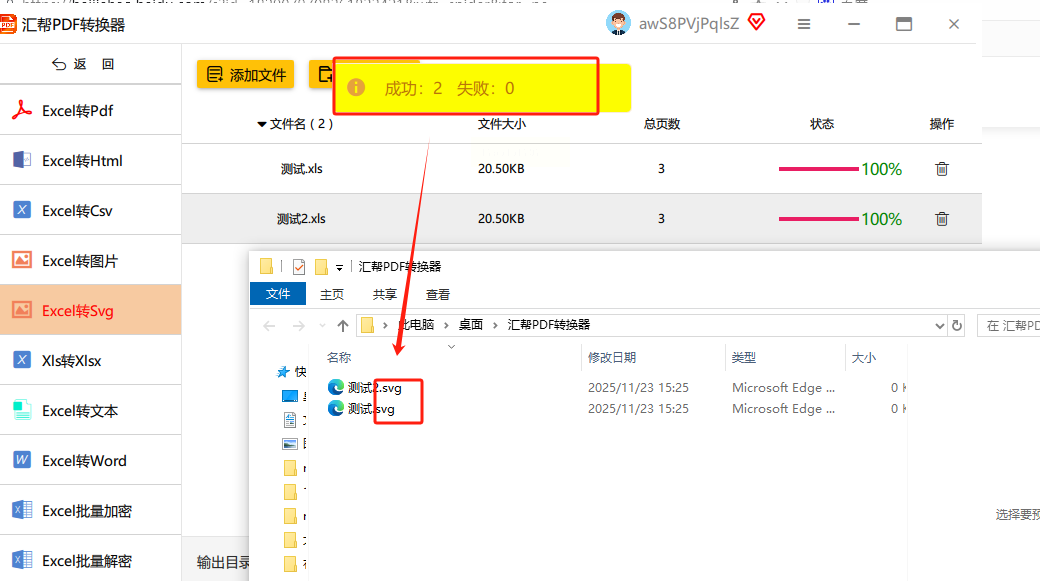Click the 测试2.xls progress bar

point(818,219)
